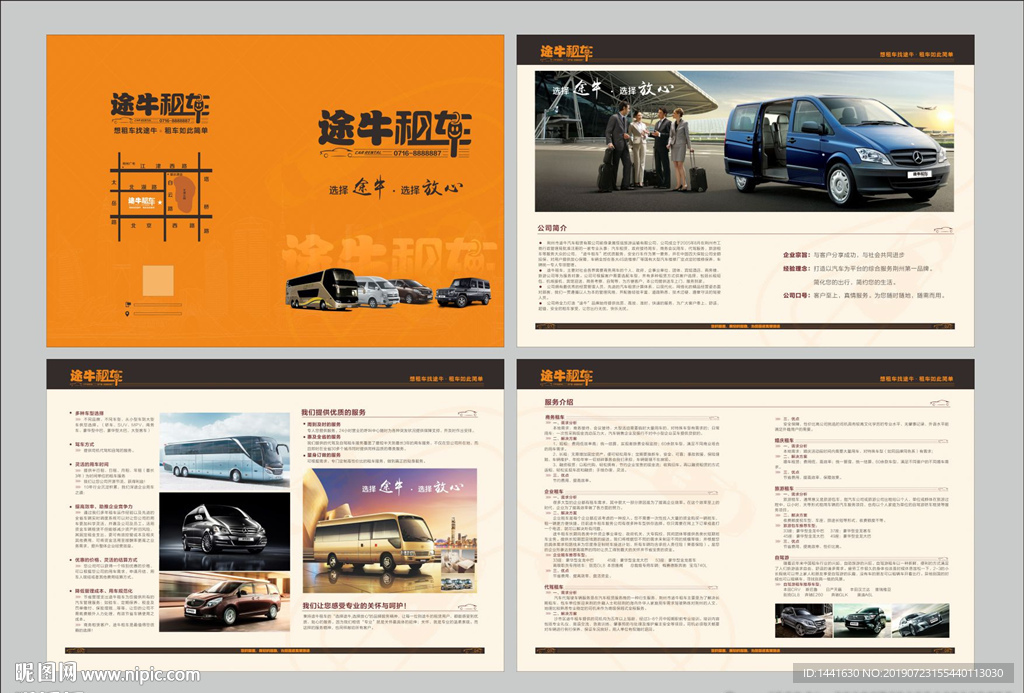Click the 企业宗旨 line
This screenshot has width=1024, height=693.
(844, 255)
